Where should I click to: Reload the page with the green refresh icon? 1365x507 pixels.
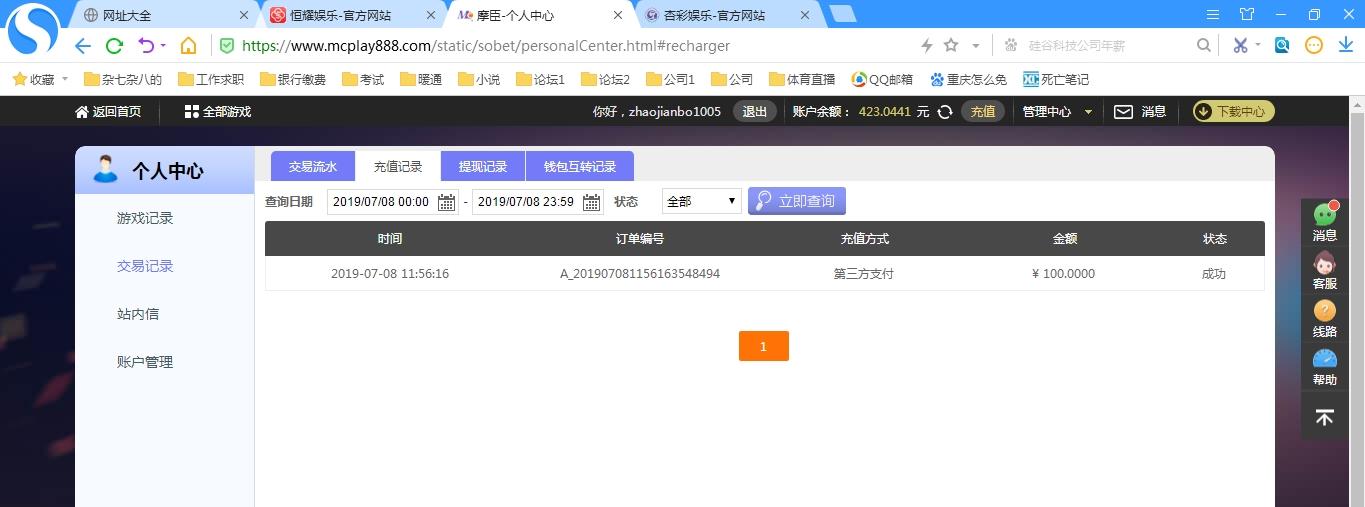(114, 46)
